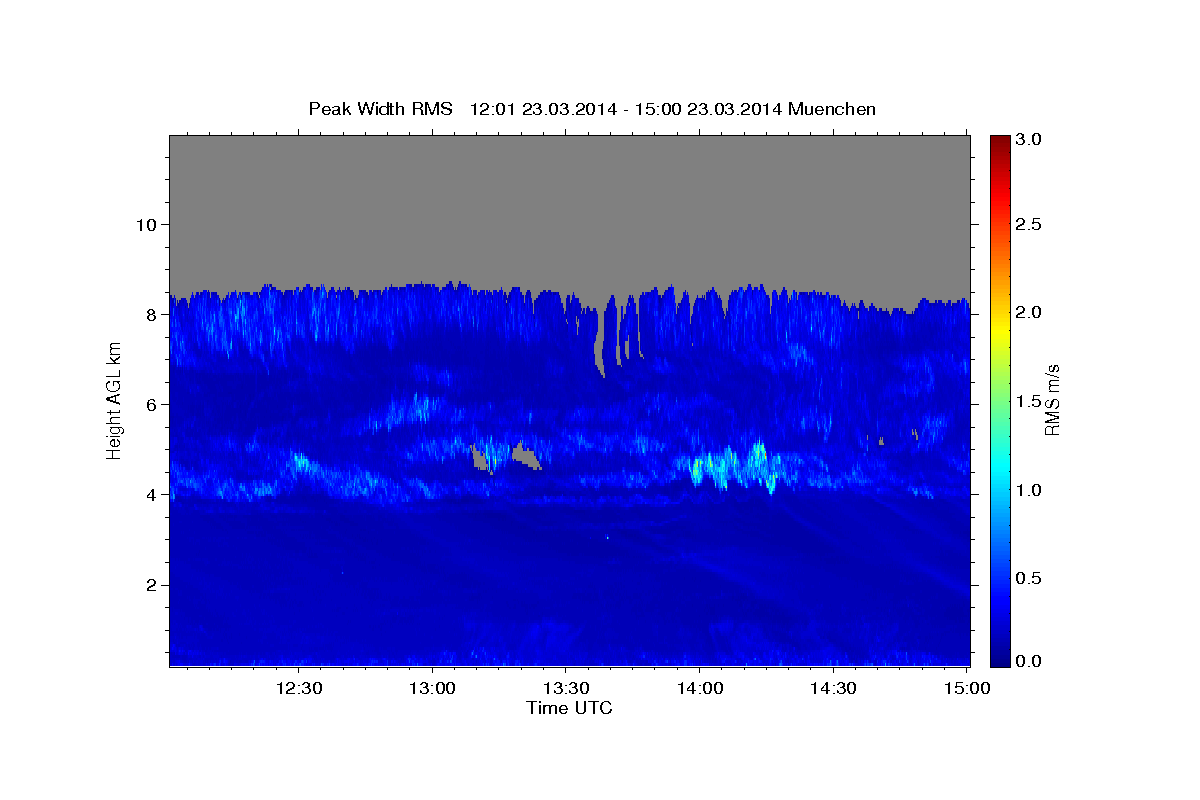
Task: Click the '14:00' time tick label
Action: (700, 689)
